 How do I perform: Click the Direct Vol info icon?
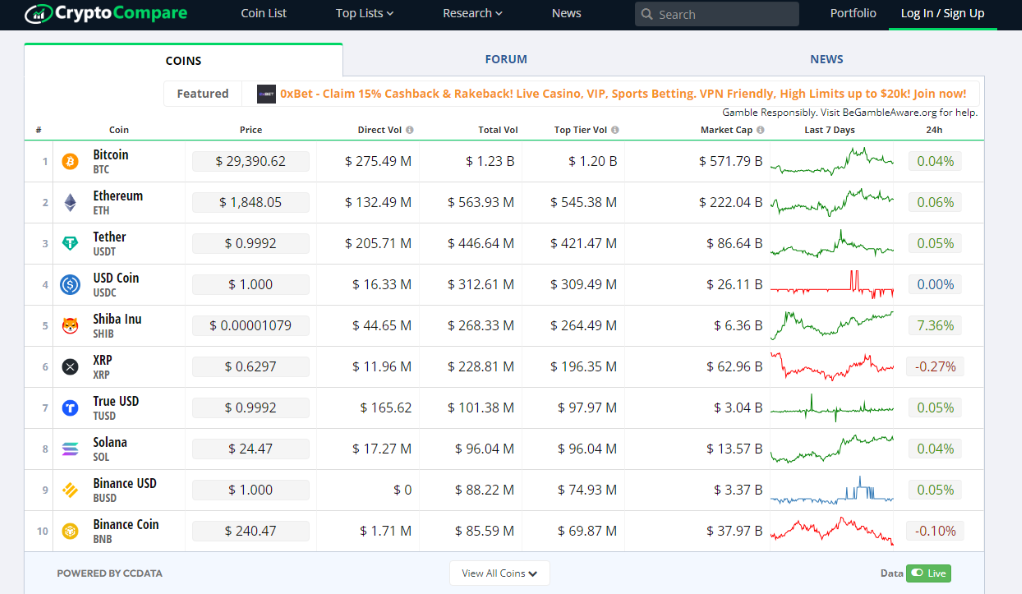tap(409, 130)
